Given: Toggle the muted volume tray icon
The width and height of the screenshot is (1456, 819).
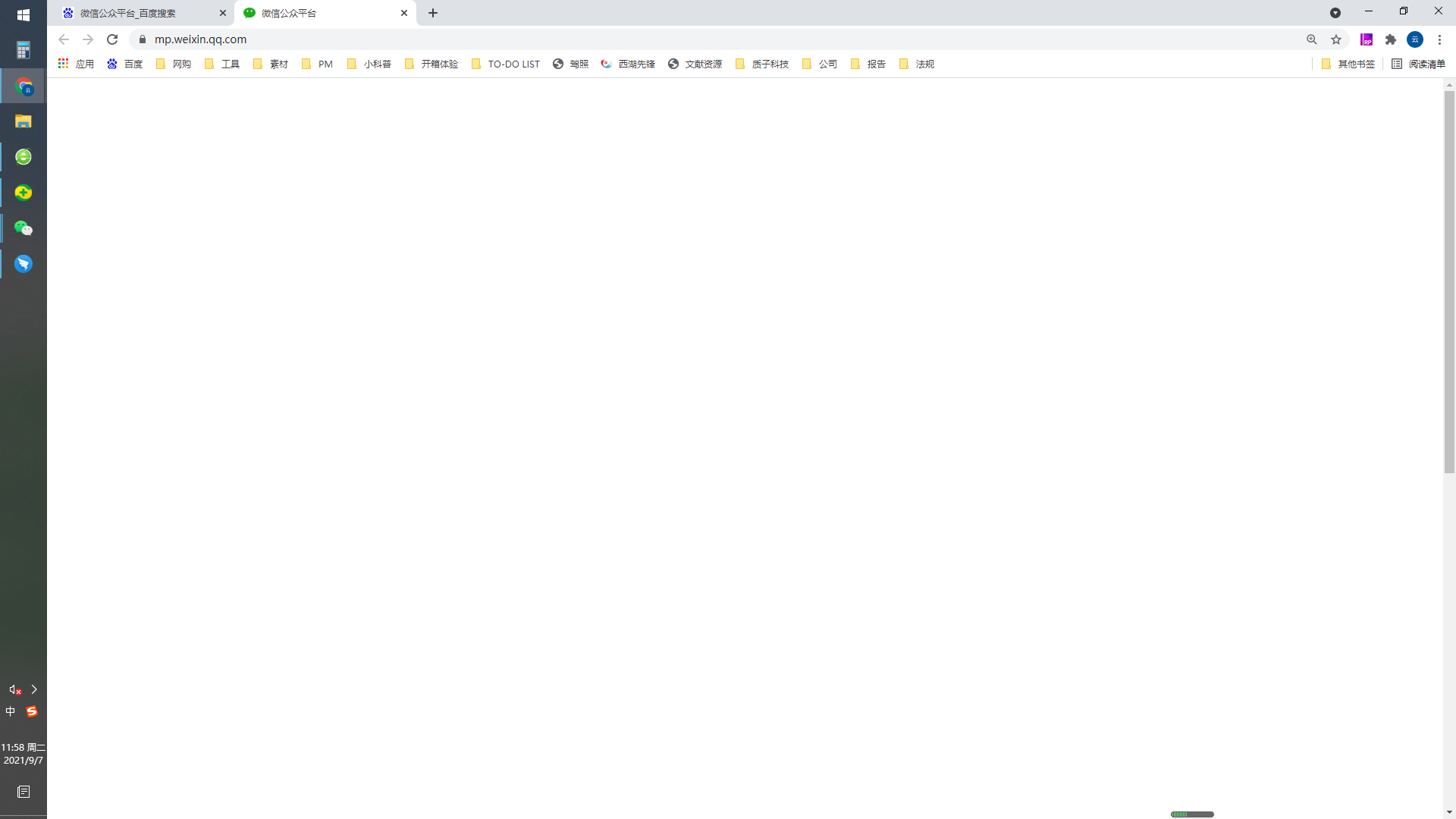Looking at the screenshot, I should 14,689.
